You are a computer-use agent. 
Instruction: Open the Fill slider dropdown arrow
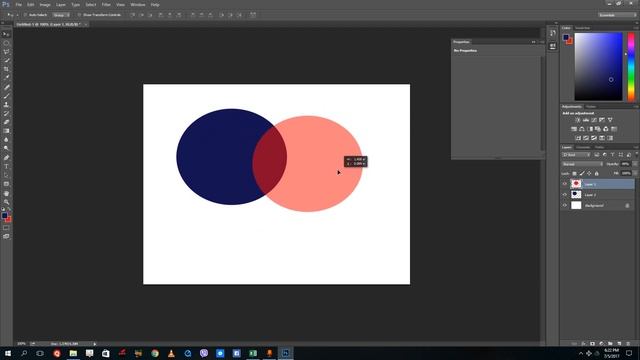tap(635, 173)
